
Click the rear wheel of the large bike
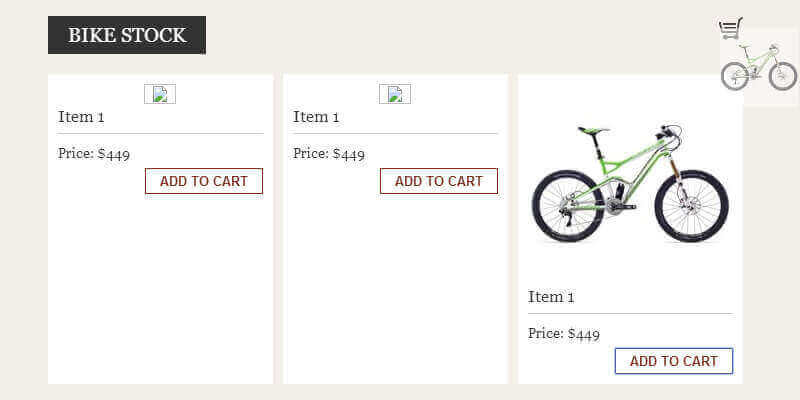(x=566, y=205)
